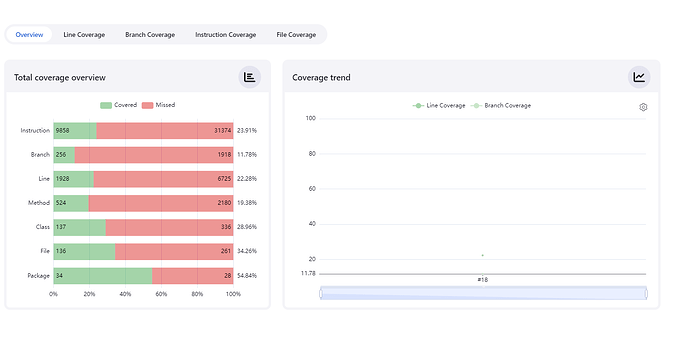Viewport: 687px width, 362px height.
Task: Click the 54.84% Package percentage
Action: pos(247,276)
